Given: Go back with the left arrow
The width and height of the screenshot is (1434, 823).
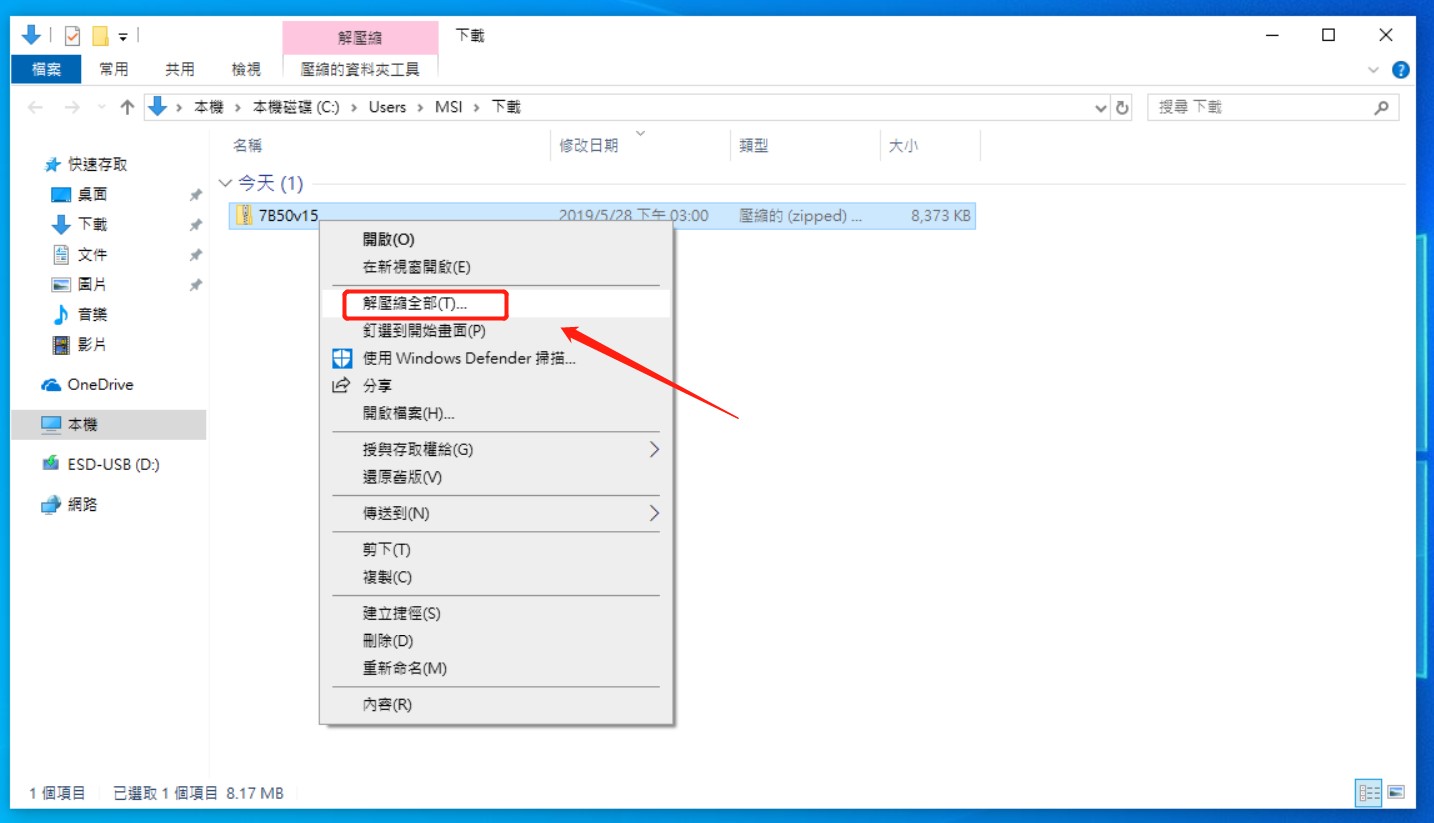Looking at the screenshot, I should point(36,107).
